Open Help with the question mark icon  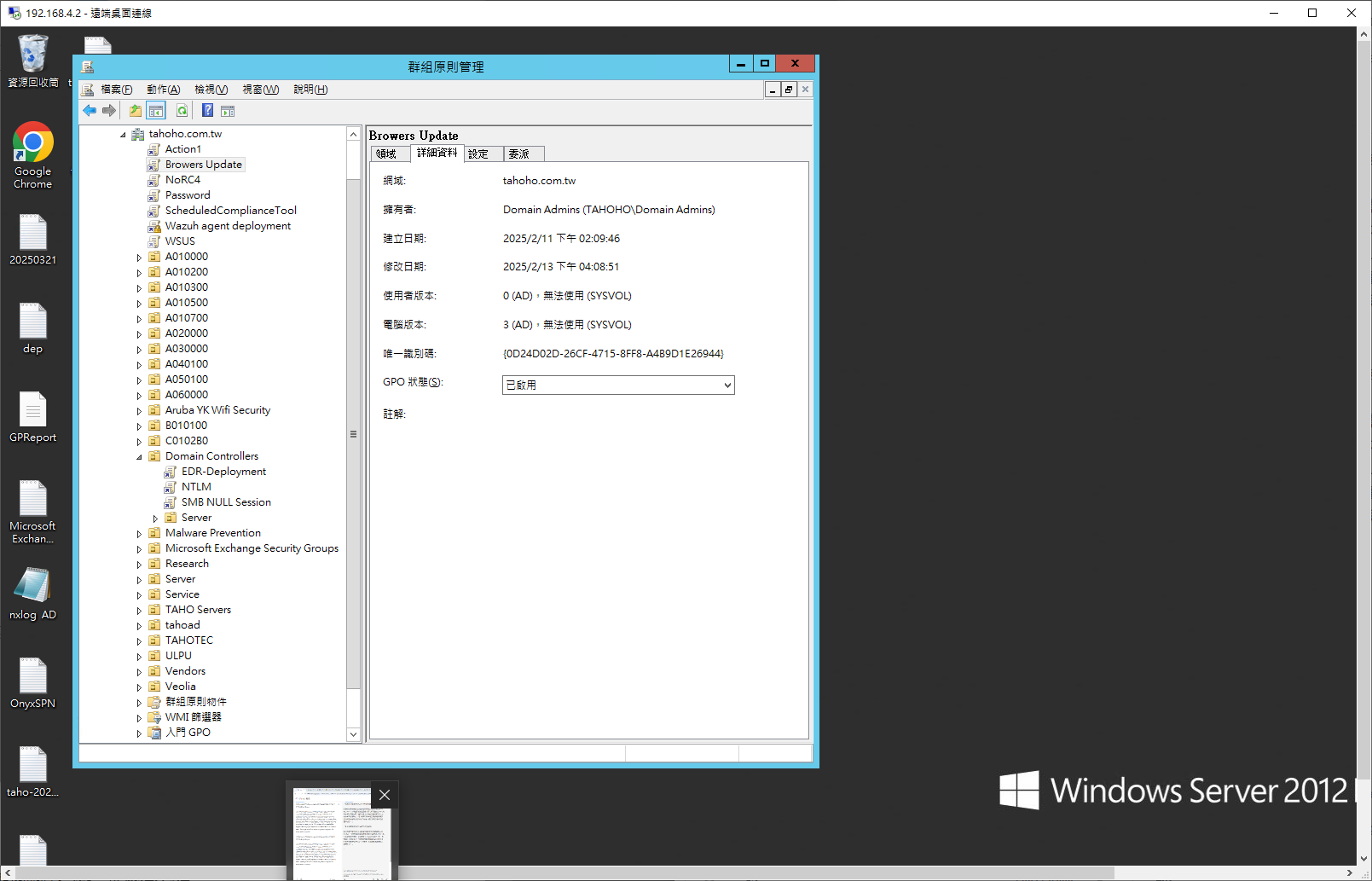(207, 111)
